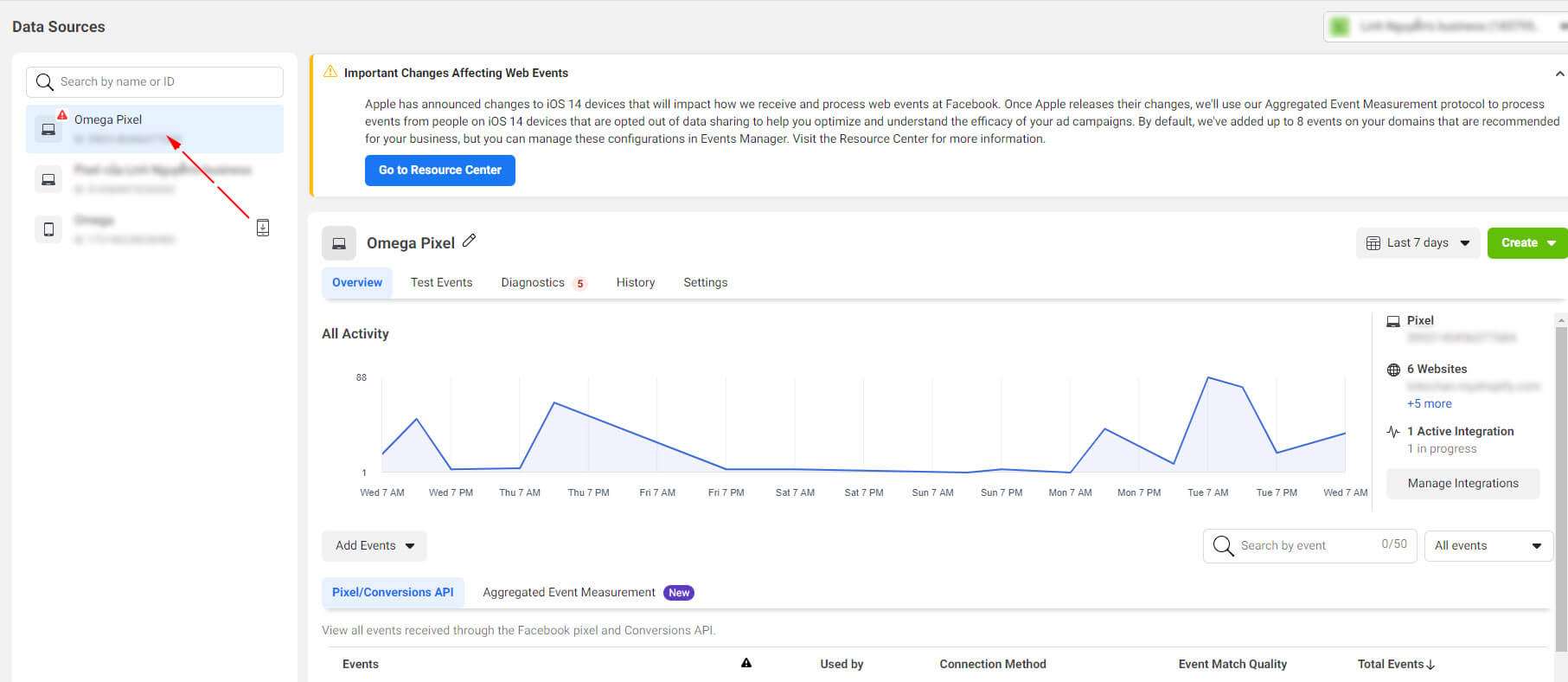Click the Search by name or ID field

(155, 82)
